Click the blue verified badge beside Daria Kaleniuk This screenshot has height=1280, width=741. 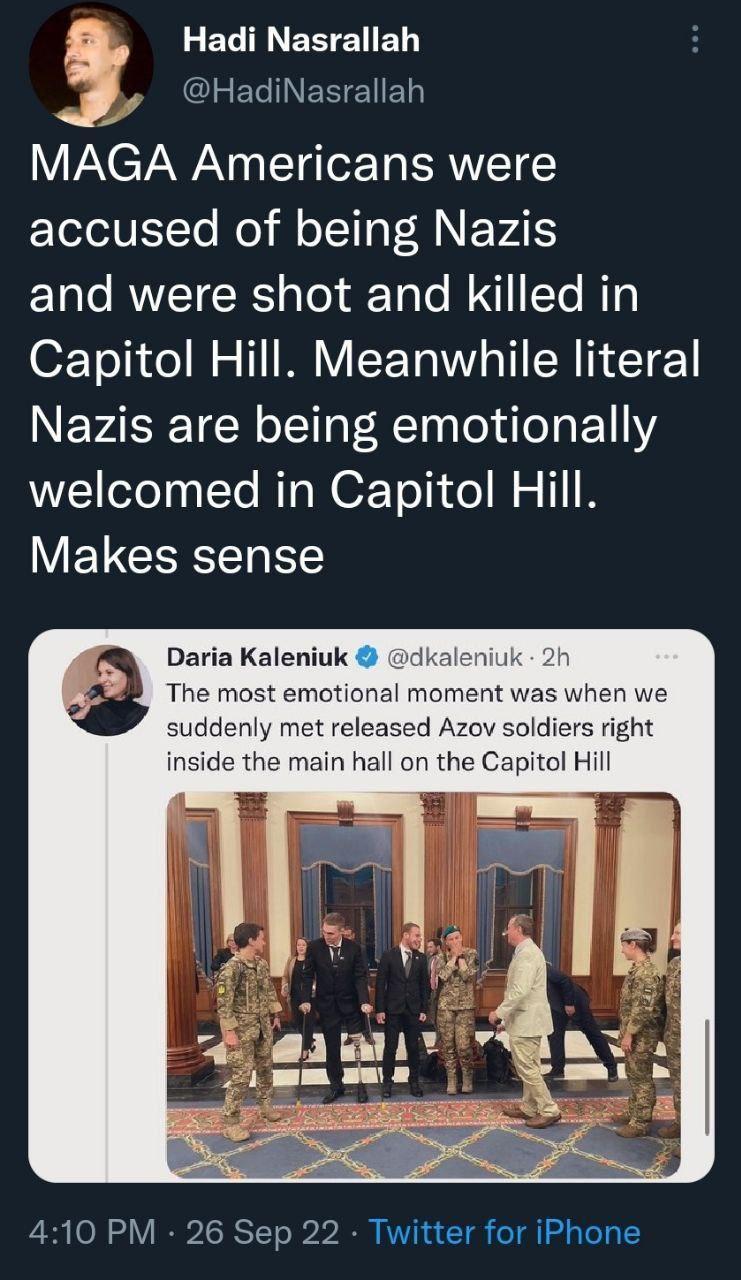point(367,657)
